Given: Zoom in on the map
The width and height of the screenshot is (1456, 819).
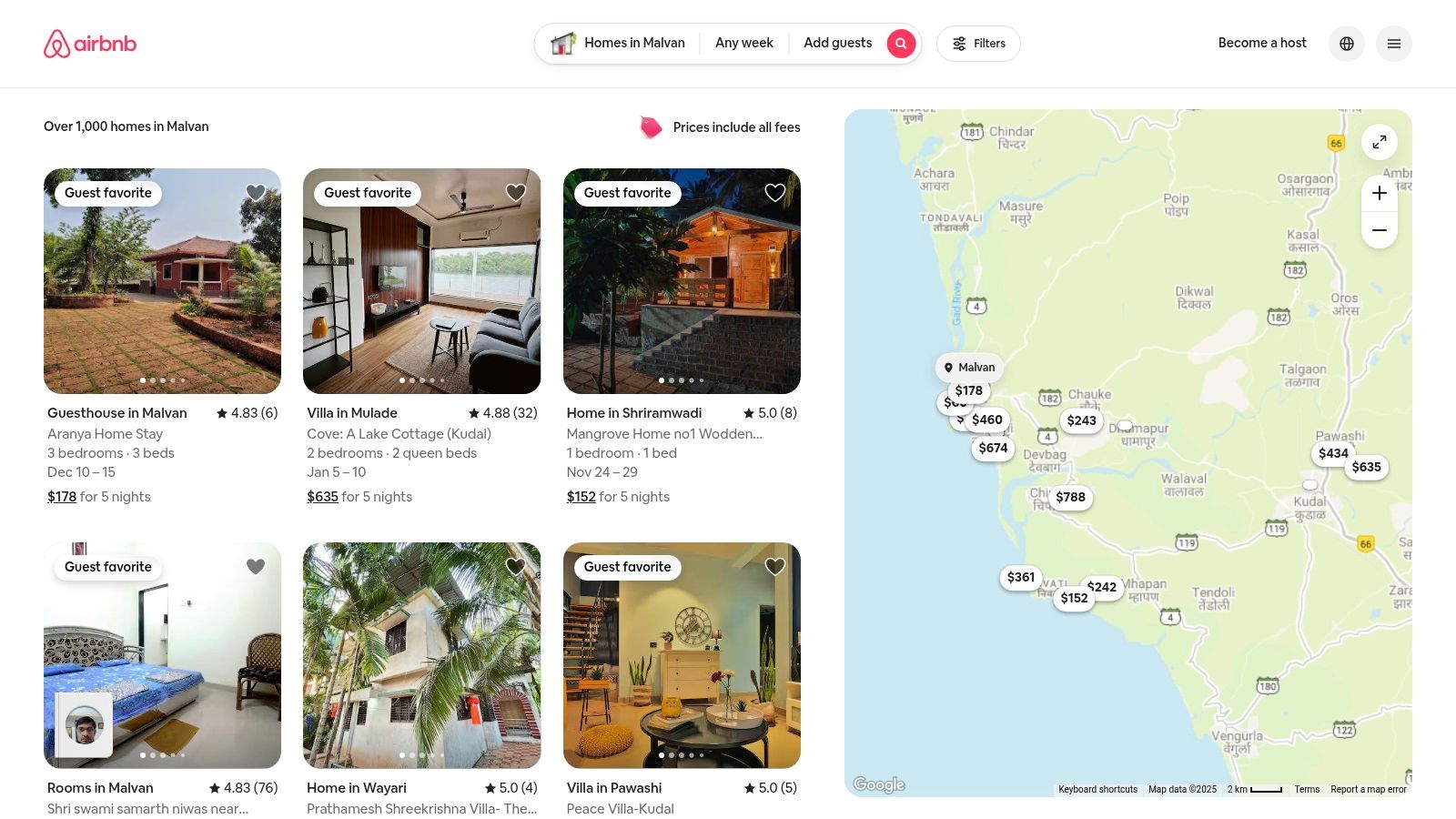Looking at the screenshot, I should point(1380,193).
